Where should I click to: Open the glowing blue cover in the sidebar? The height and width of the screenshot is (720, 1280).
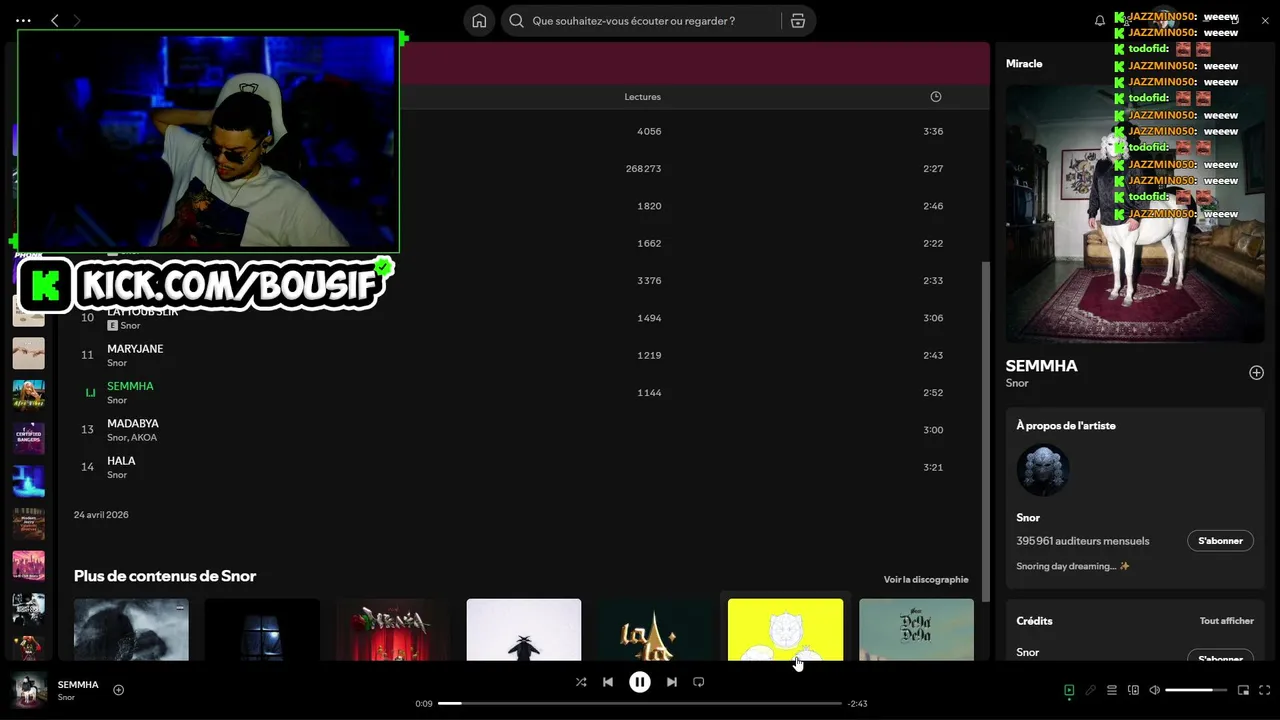(28, 481)
